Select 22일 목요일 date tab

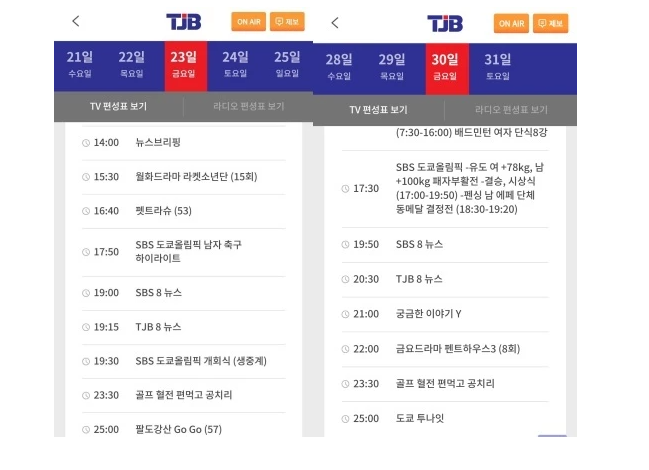(131, 64)
